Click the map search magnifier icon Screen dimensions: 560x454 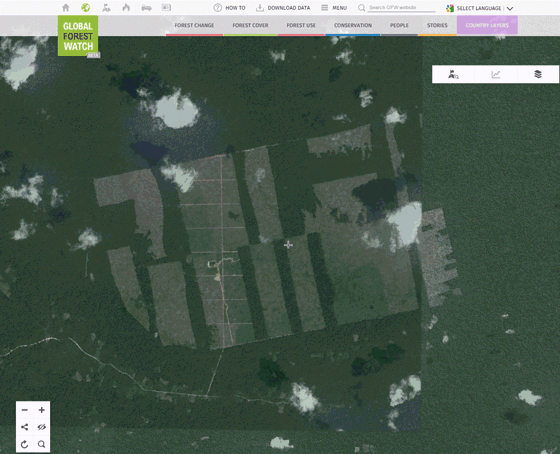click(x=41, y=444)
